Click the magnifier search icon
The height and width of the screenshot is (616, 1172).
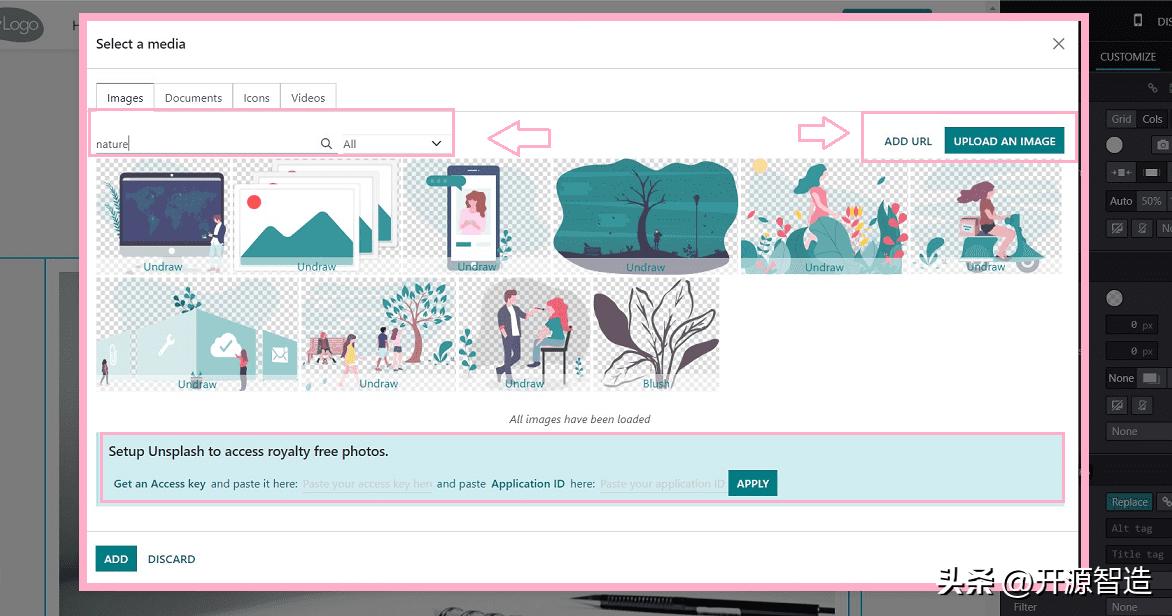[326, 144]
